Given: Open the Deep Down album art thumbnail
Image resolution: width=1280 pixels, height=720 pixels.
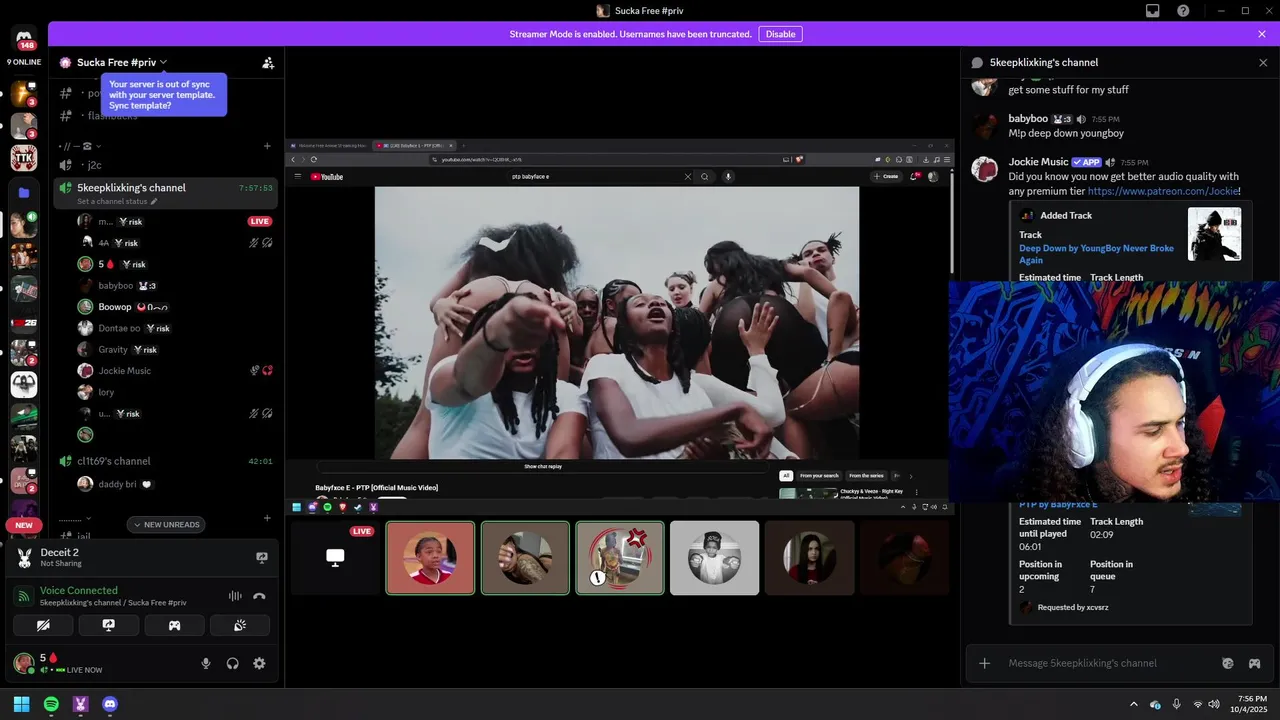Looking at the screenshot, I should 1214,234.
